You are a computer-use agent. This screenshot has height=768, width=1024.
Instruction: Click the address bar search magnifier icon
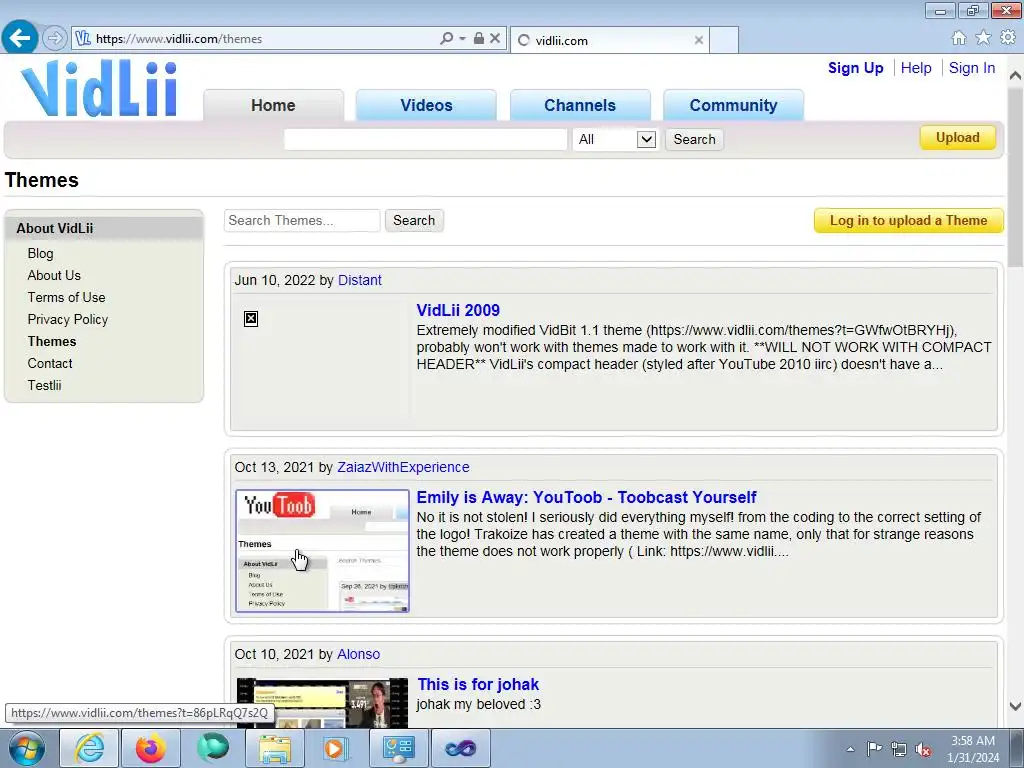coord(446,39)
